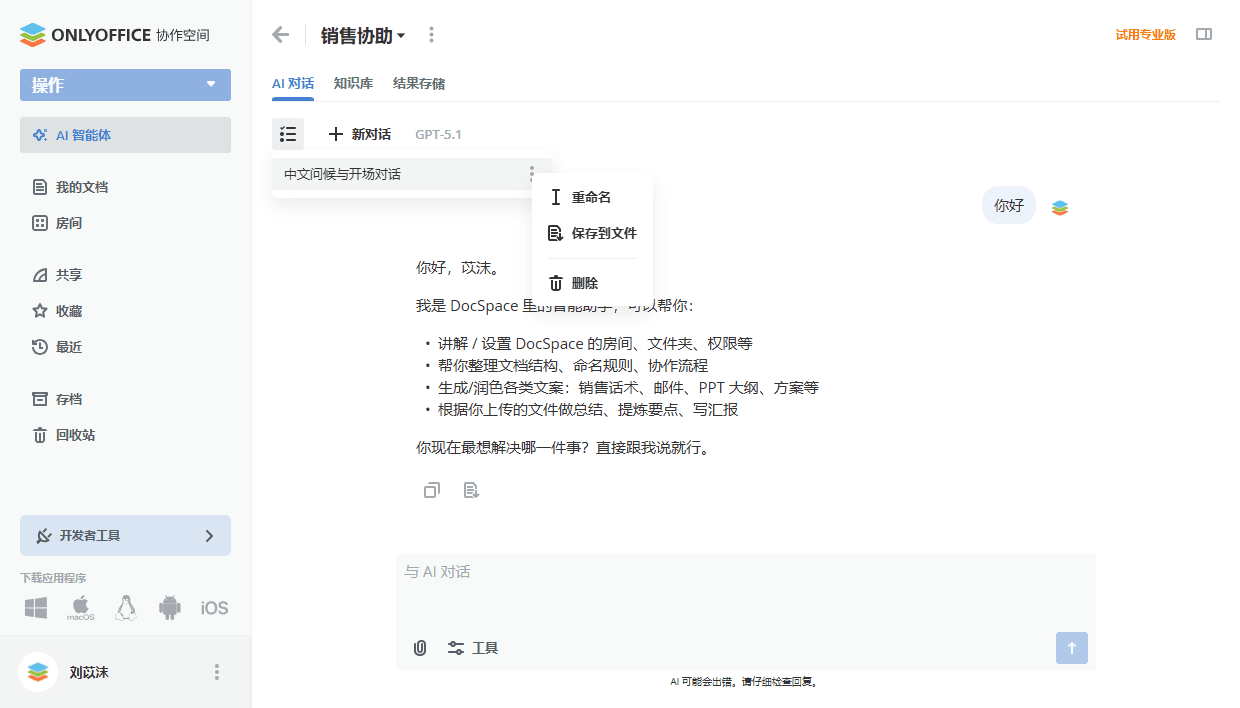Expand the 开发者工具 developer tools section

point(125,535)
